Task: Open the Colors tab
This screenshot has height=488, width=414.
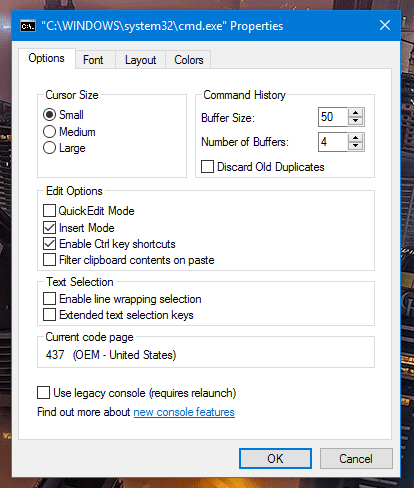Action: pos(189,60)
